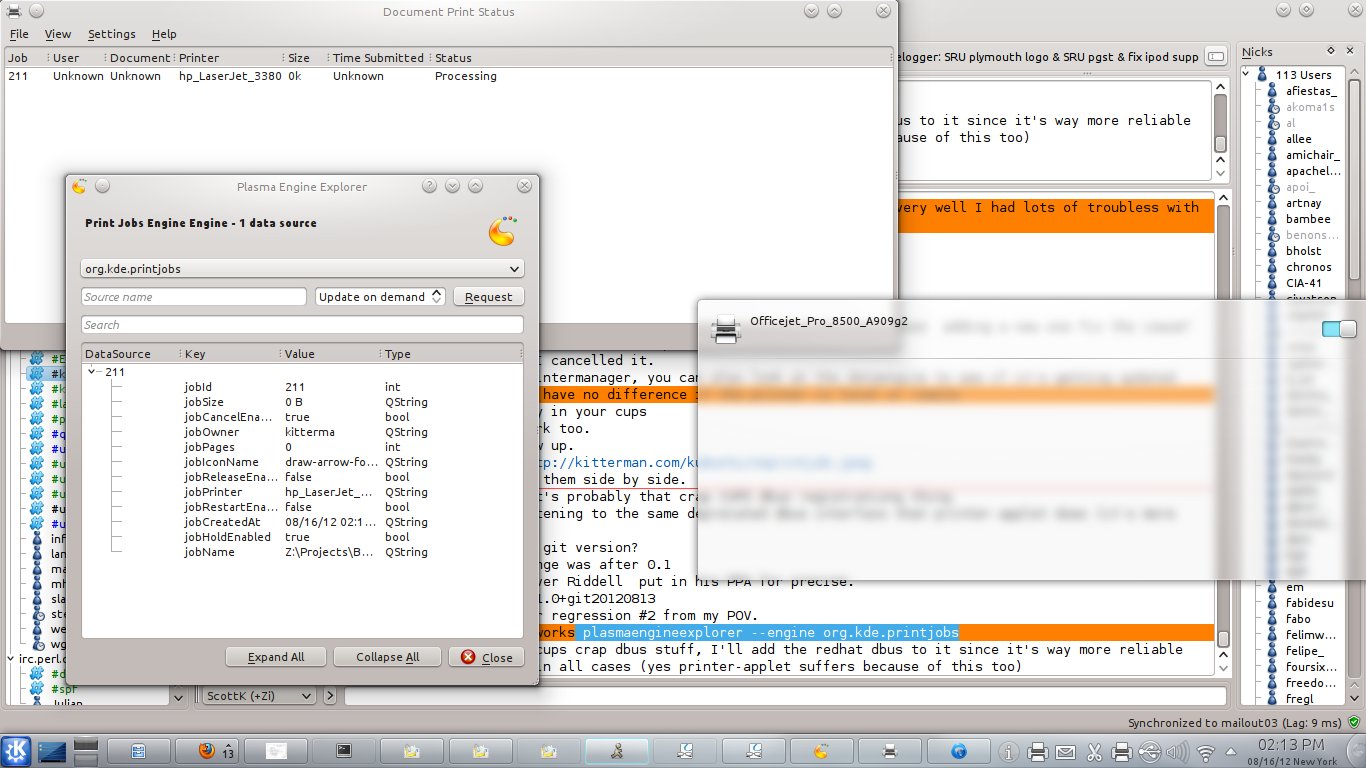Click the Search field in Engine Explorer
This screenshot has width=1366, height=768.
tap(302, 325)
